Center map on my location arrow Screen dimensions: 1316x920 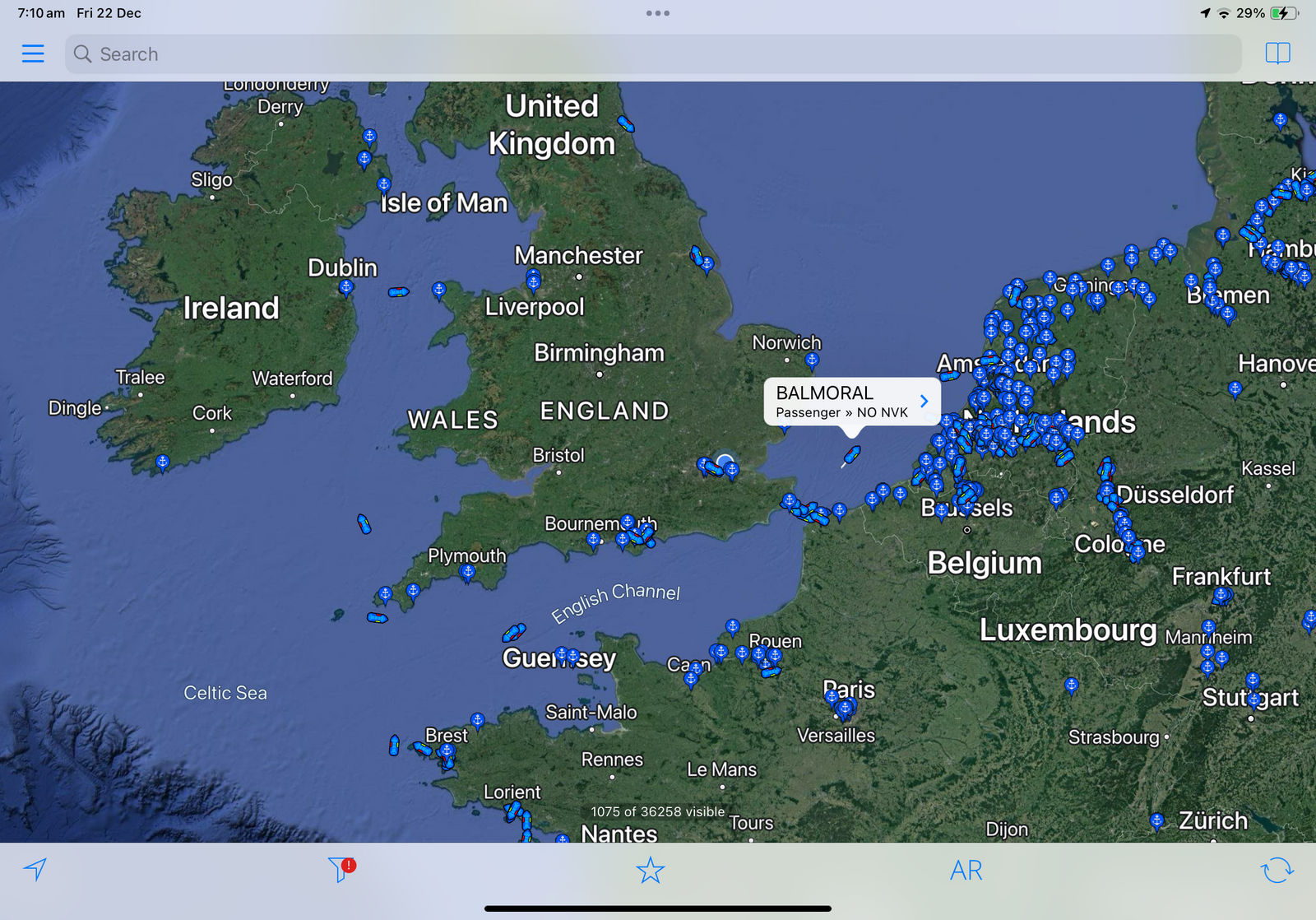click(35, 869)
